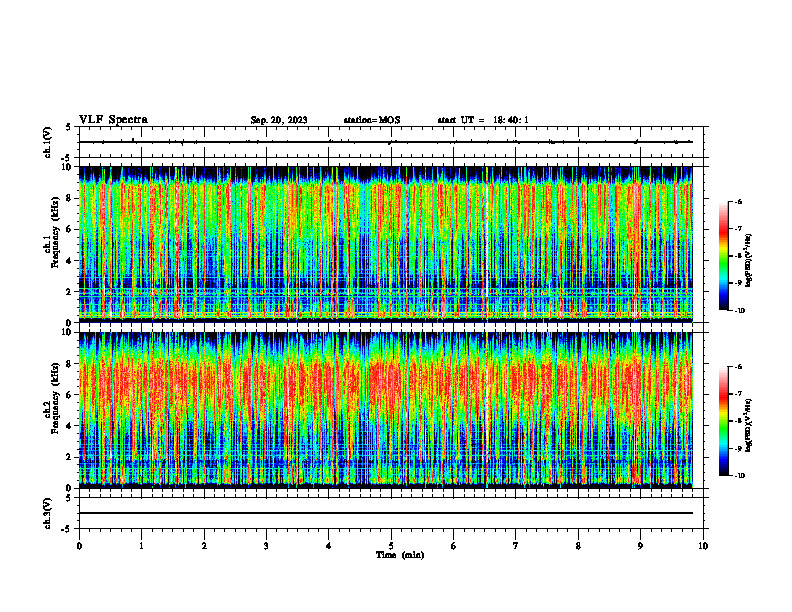Click time axis tick label "5"
The height and width of the screenshot is (612, 792).
point(391,546)
